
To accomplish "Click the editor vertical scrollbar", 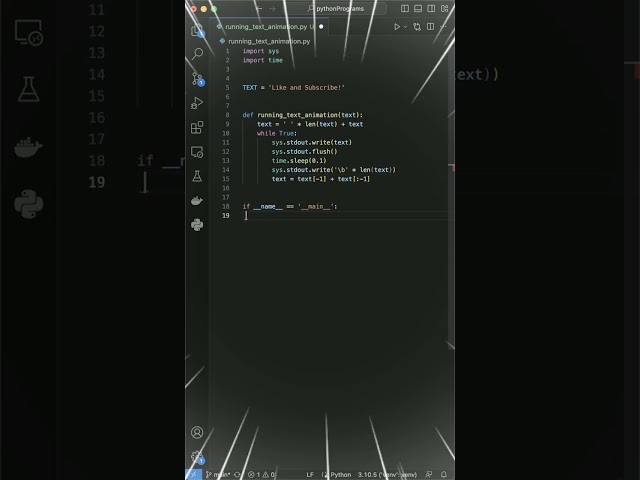I will [x=451, y=196].
